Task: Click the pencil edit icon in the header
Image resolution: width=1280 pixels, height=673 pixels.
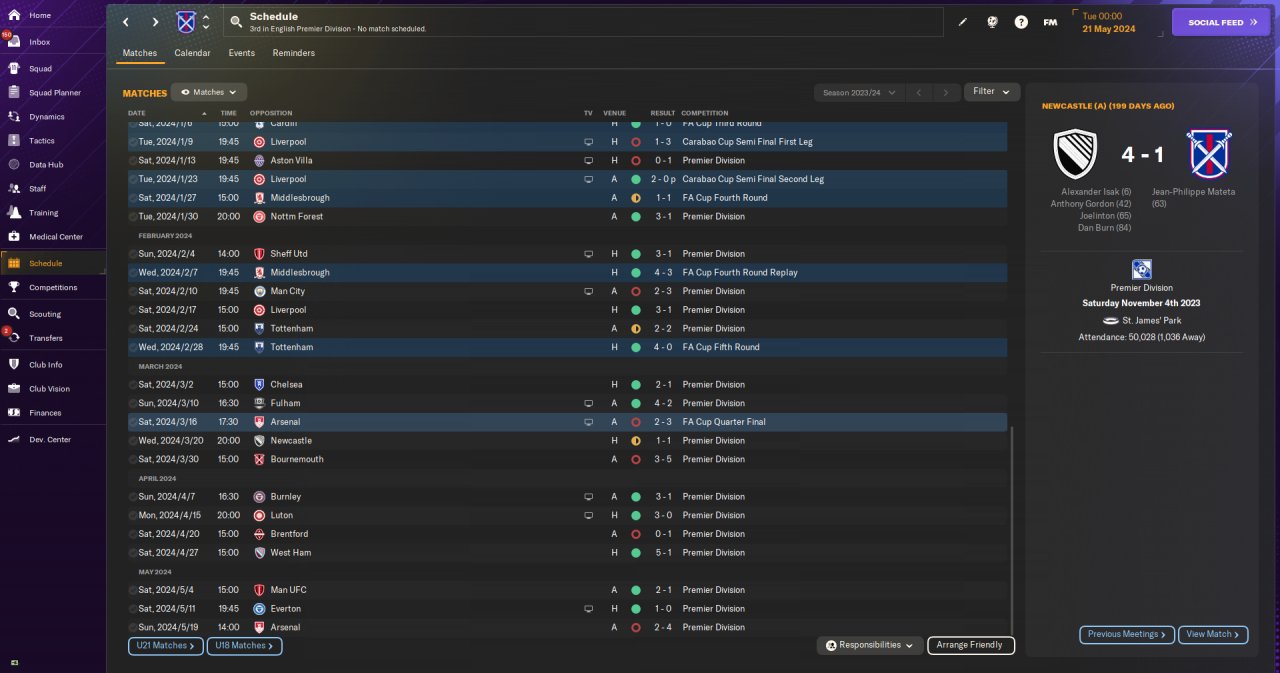Action: tap(963, 22)
